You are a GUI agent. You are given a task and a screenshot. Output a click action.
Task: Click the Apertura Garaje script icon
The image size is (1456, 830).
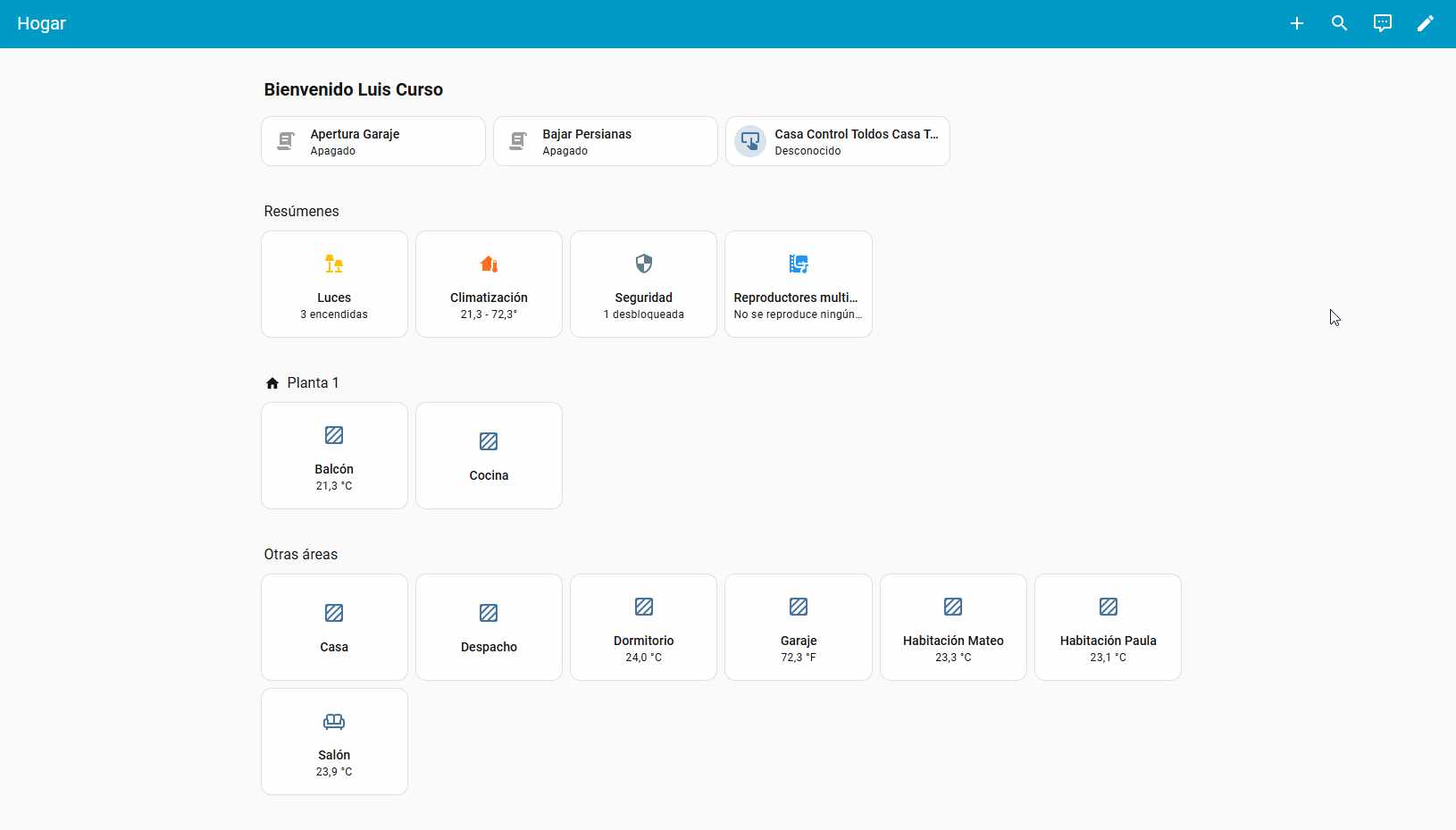click(x=286, y=141)
